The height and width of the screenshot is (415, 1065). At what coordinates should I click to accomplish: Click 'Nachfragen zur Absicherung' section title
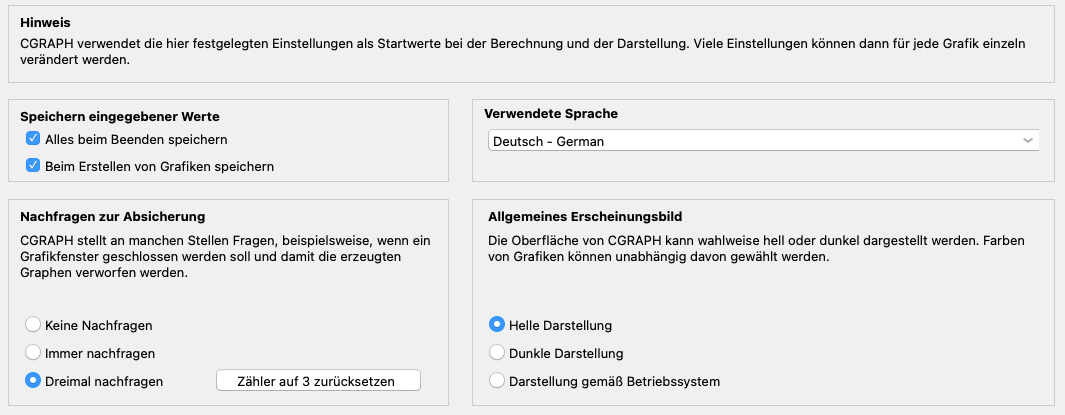pos(112,216)
